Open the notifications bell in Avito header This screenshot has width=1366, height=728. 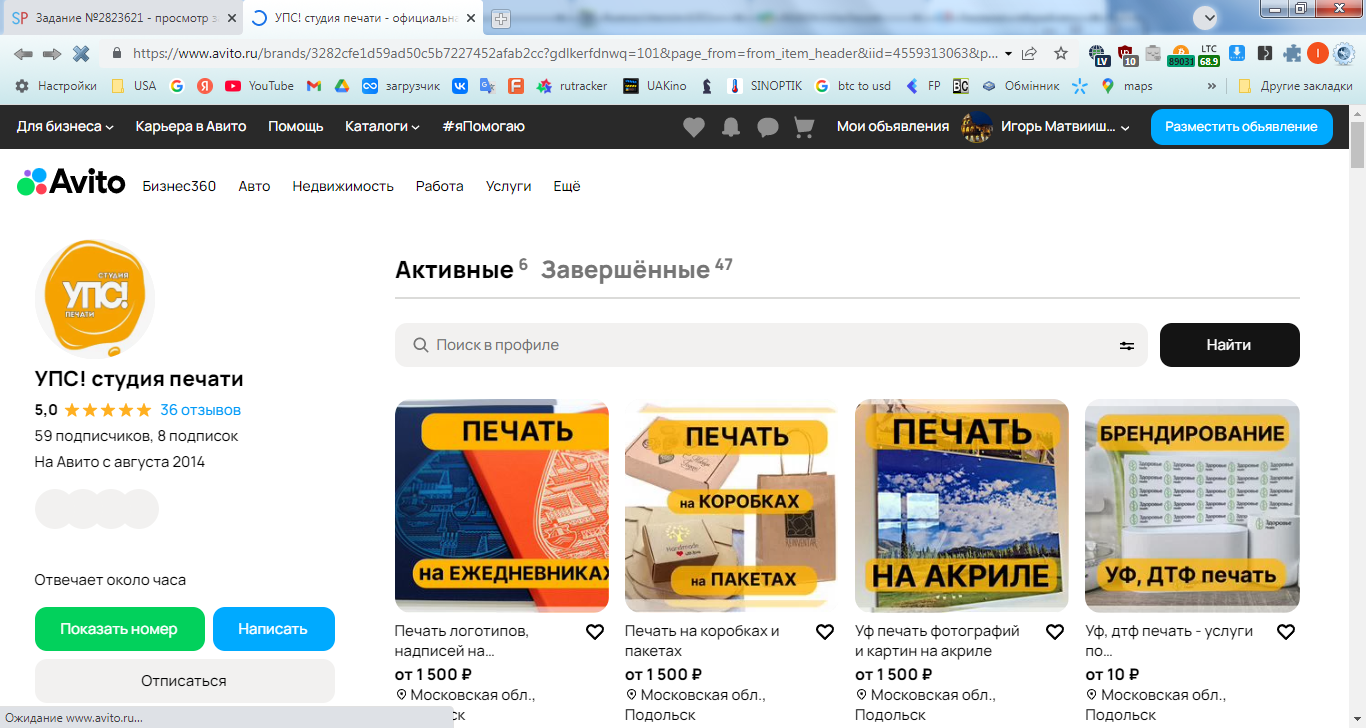731,127
